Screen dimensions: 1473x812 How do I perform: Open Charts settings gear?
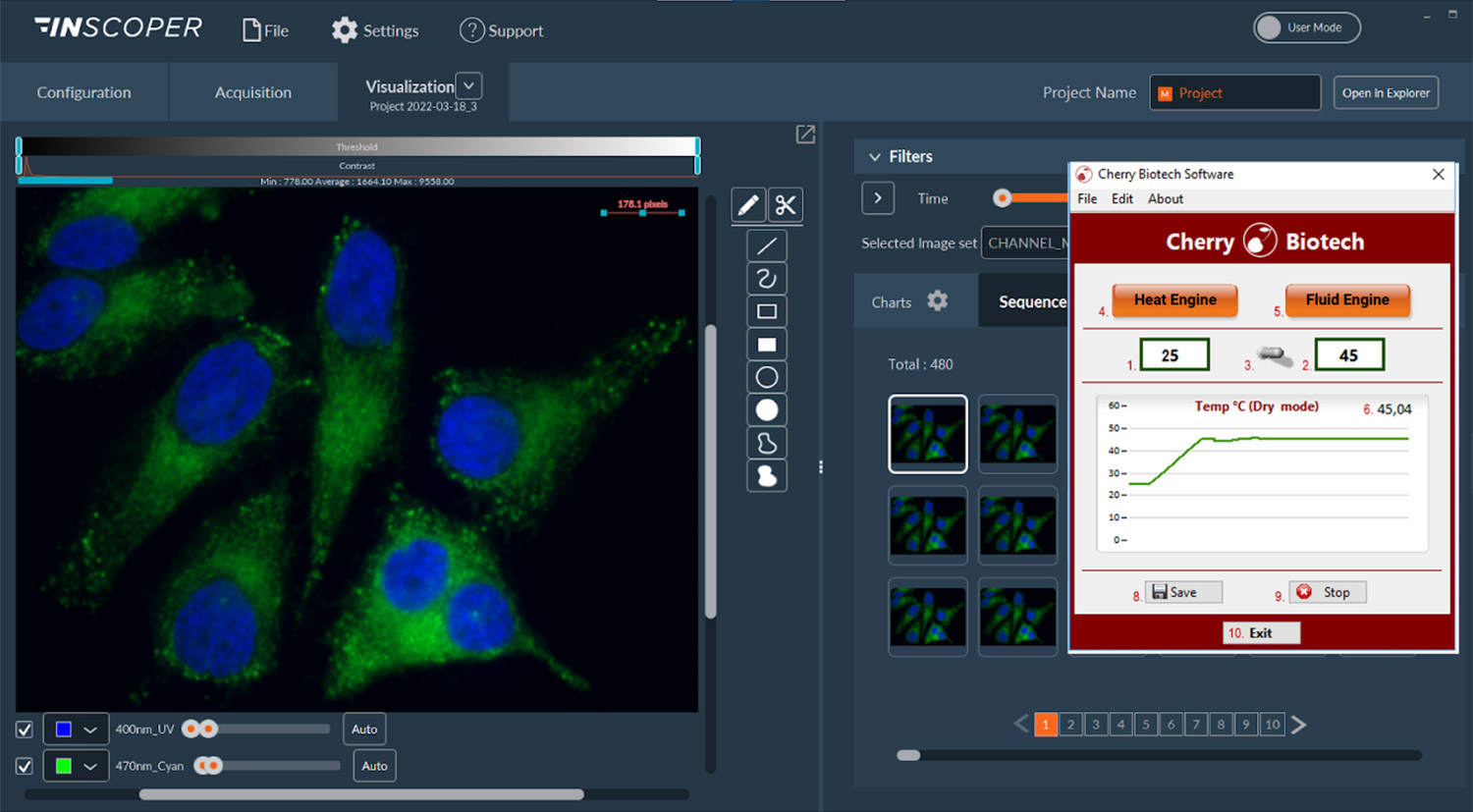[938, 300]
